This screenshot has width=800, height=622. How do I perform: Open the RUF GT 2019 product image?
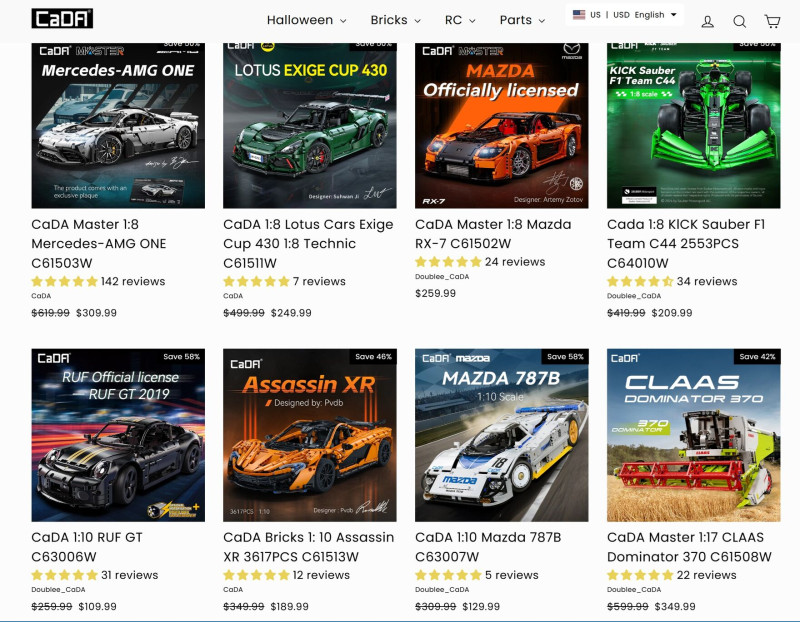point(118,435)
